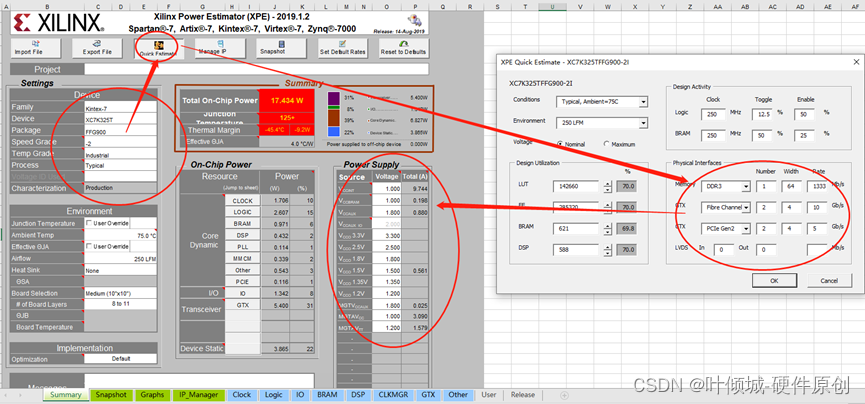Click the brown core dynamic legend swatch

[334, 118]
